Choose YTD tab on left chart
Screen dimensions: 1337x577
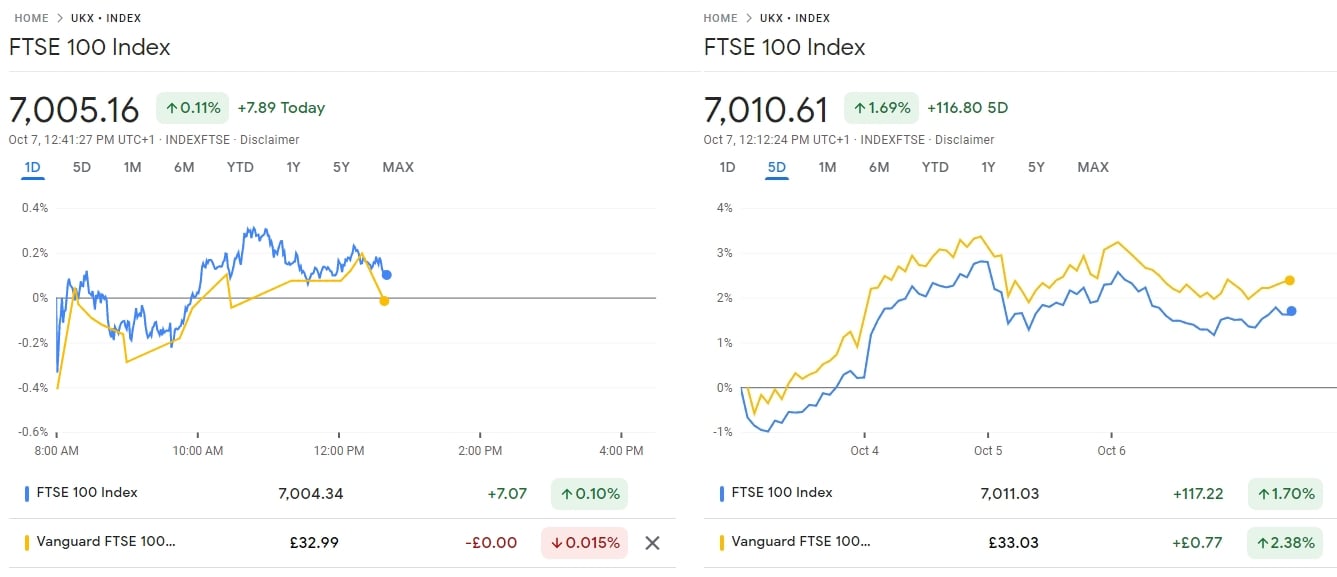[x=240, y=167]
